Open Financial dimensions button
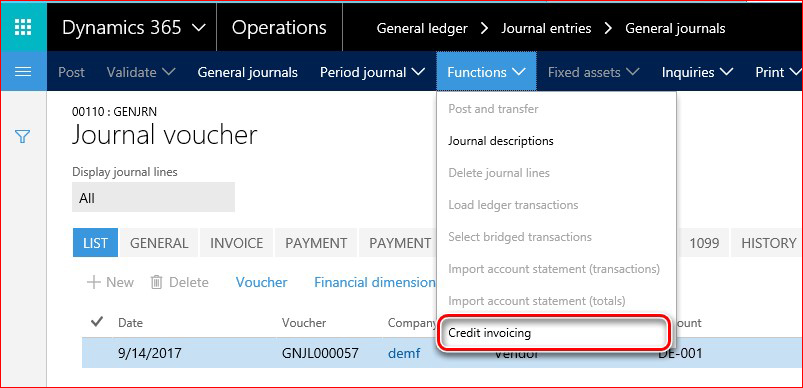Image resolution: width=803 pixels, height=388 pixels. coord(375,282)
